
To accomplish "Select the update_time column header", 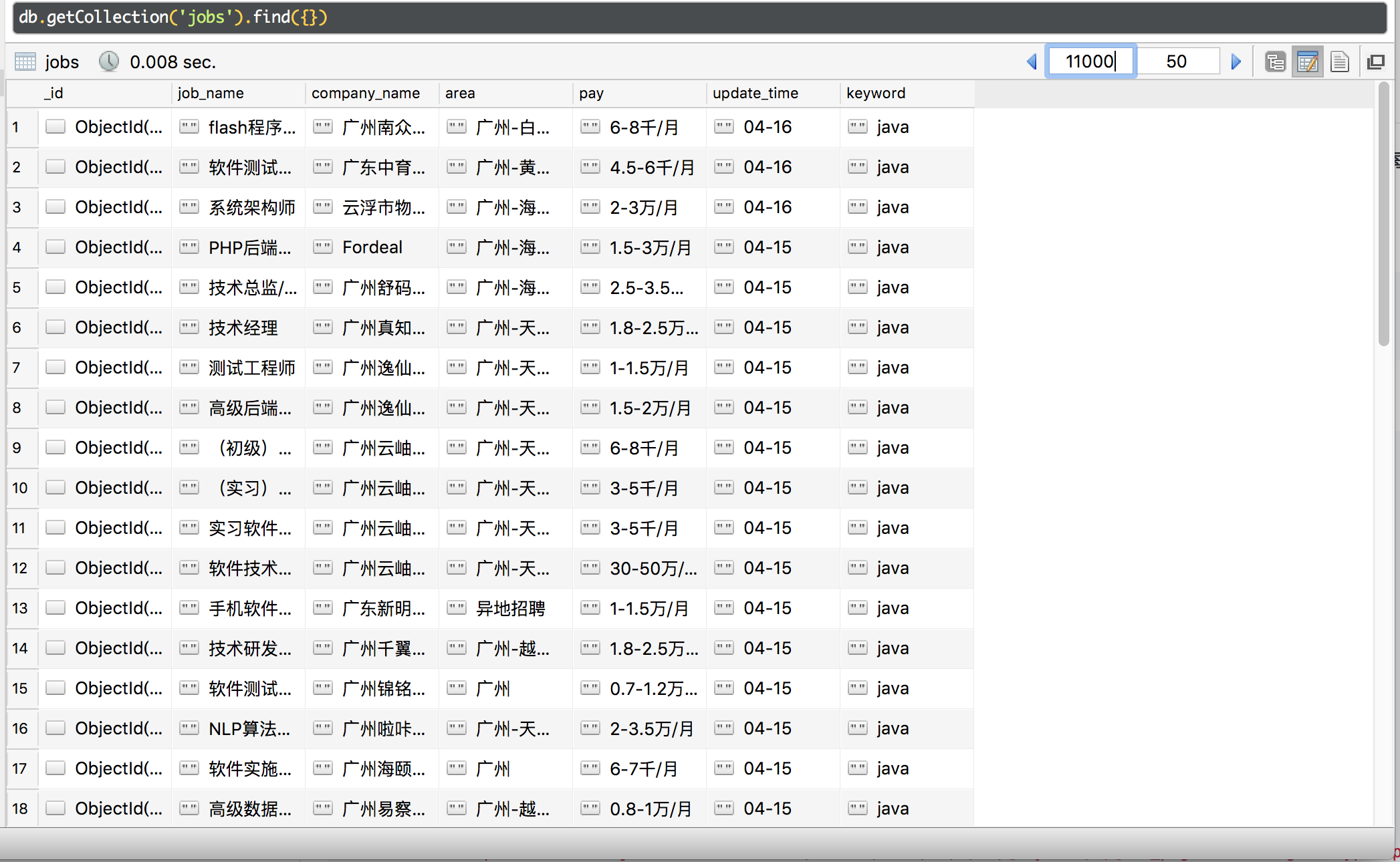I will click(x=755, y=94).
